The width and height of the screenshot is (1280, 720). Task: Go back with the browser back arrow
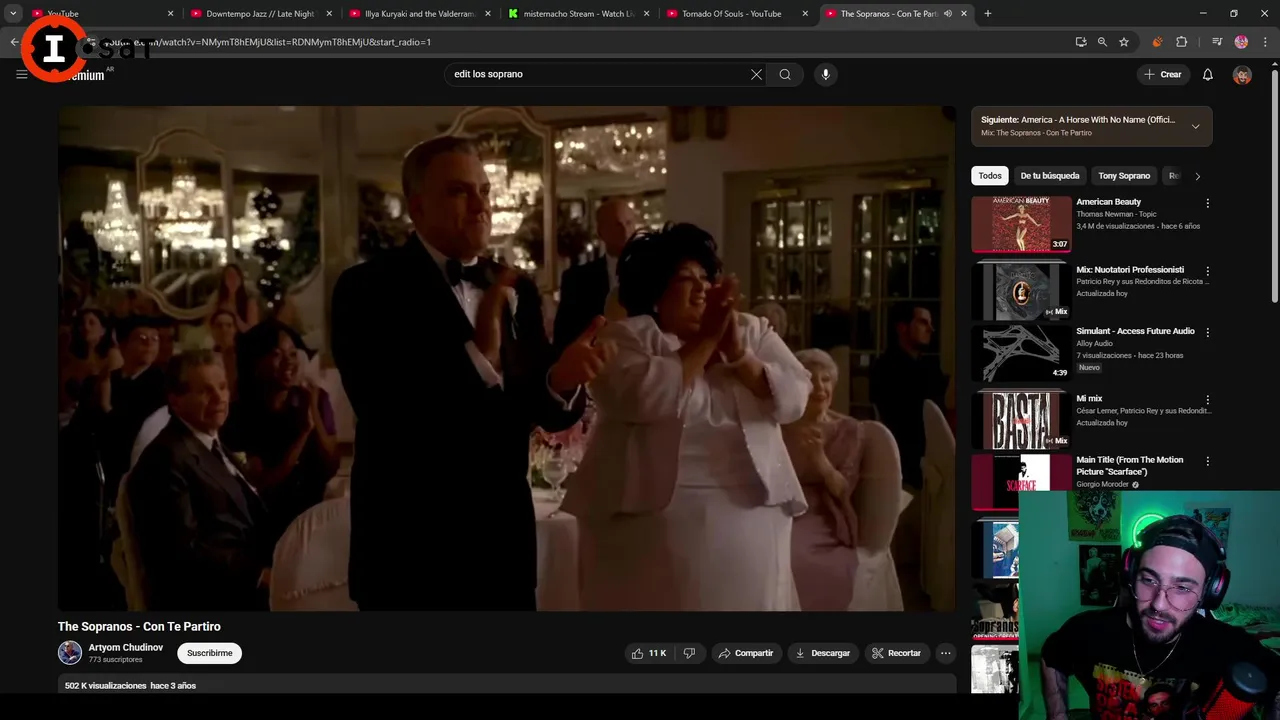click(14, 42)
